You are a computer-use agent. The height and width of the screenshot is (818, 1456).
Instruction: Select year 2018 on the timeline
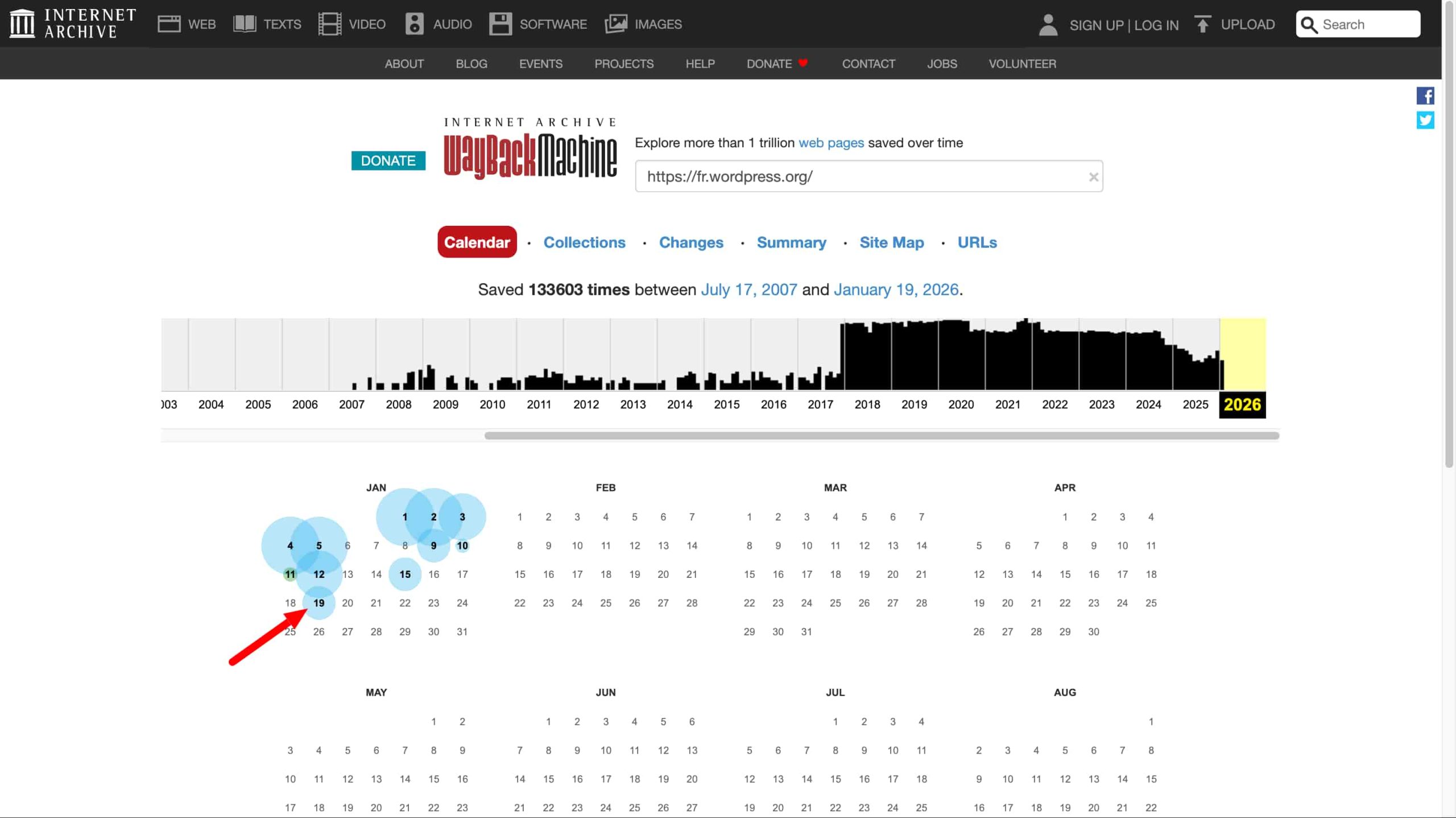point(867,404)
